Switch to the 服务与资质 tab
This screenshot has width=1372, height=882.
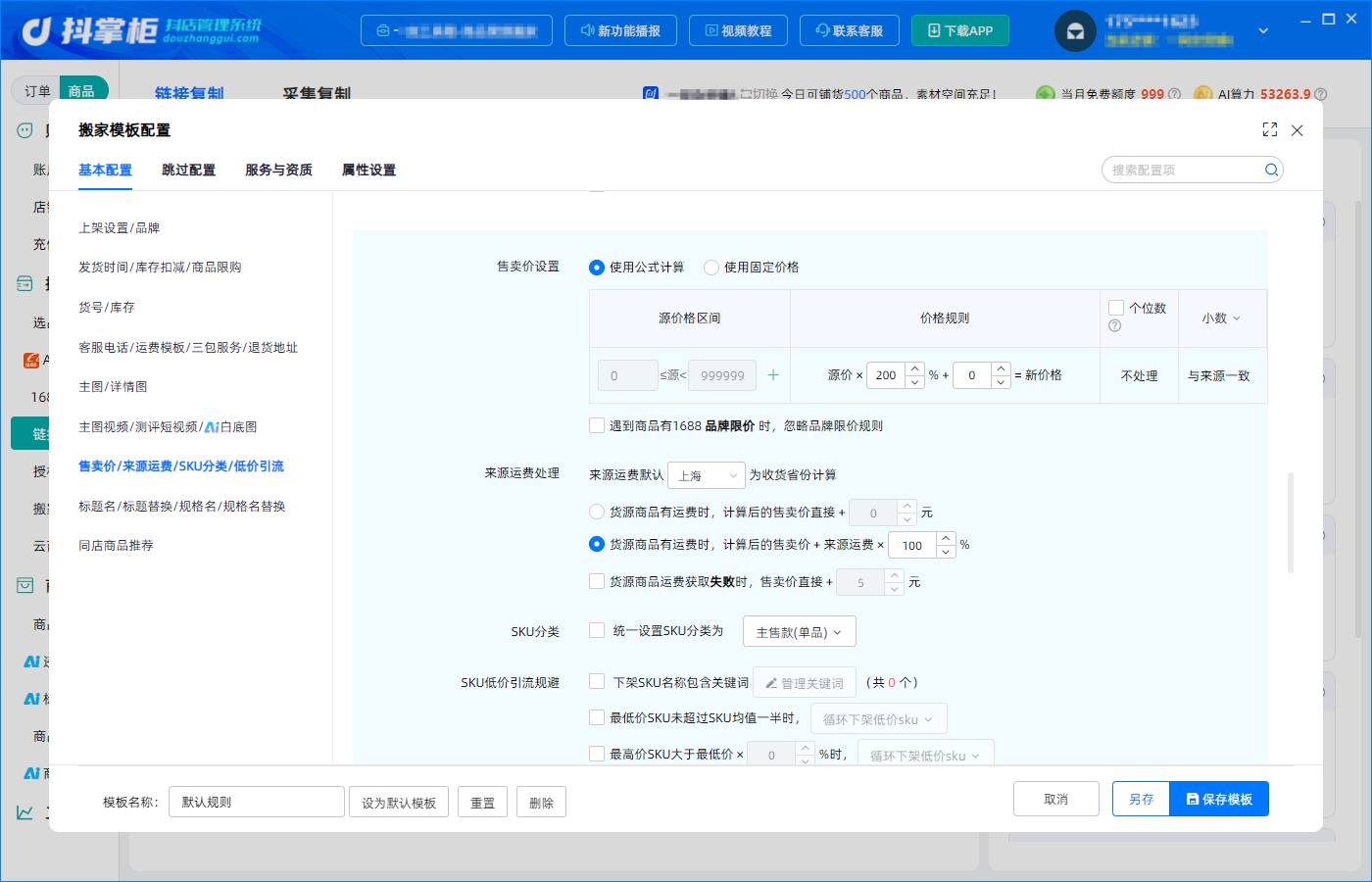278,170
